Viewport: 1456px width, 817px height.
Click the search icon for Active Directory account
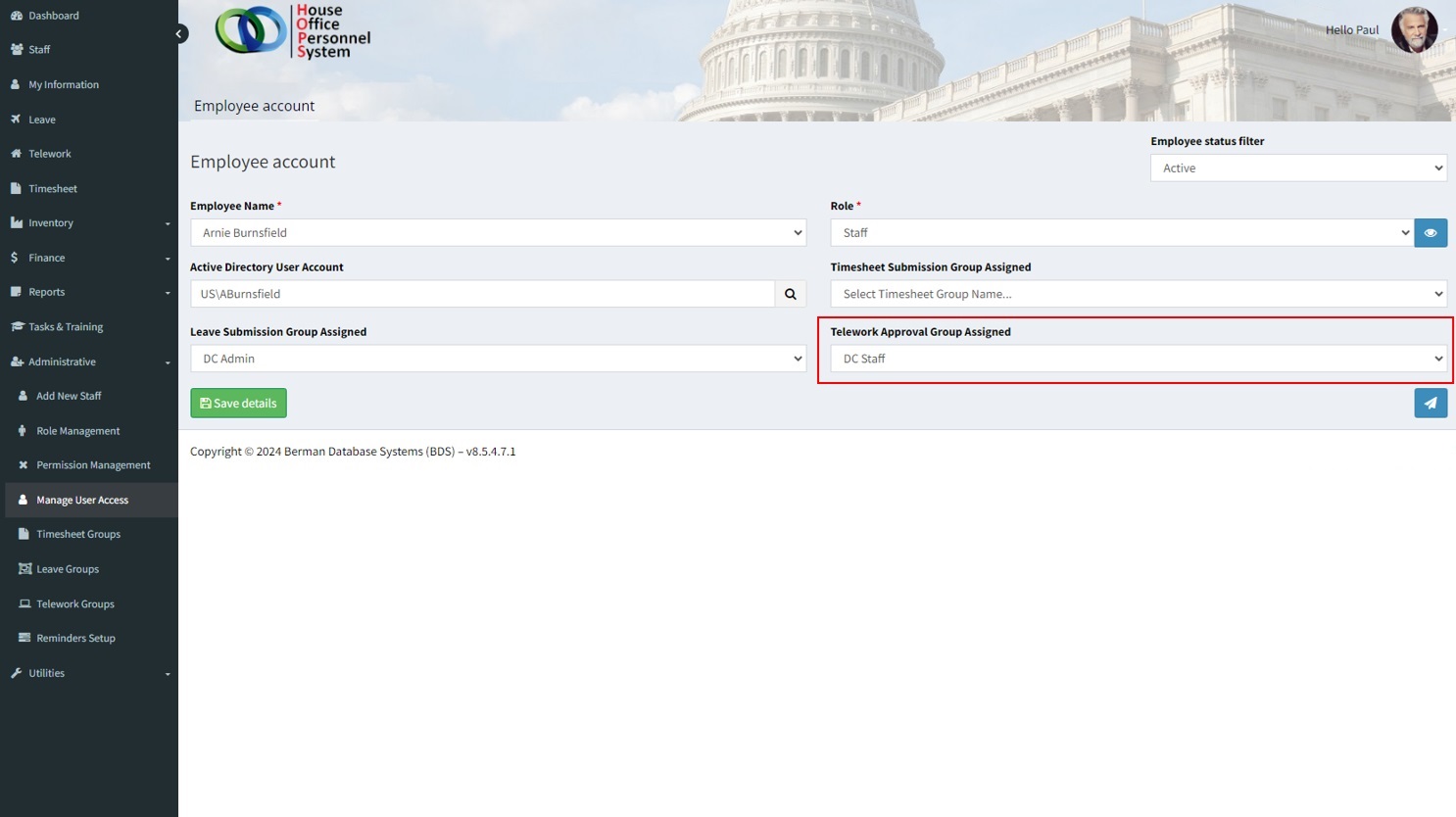[790, 294]
